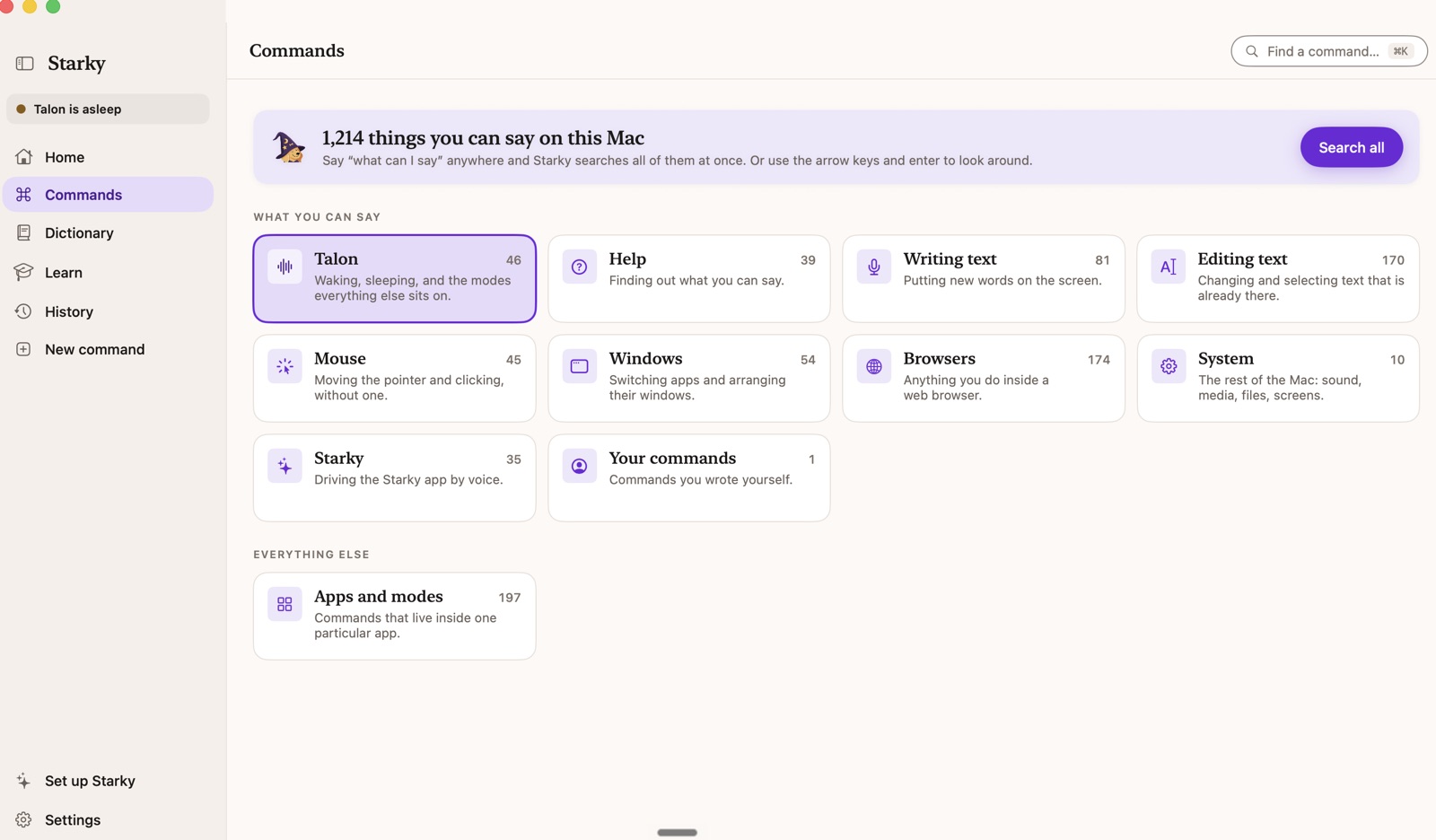Open the System card title
The image size is (1436, 840).
1225,358
